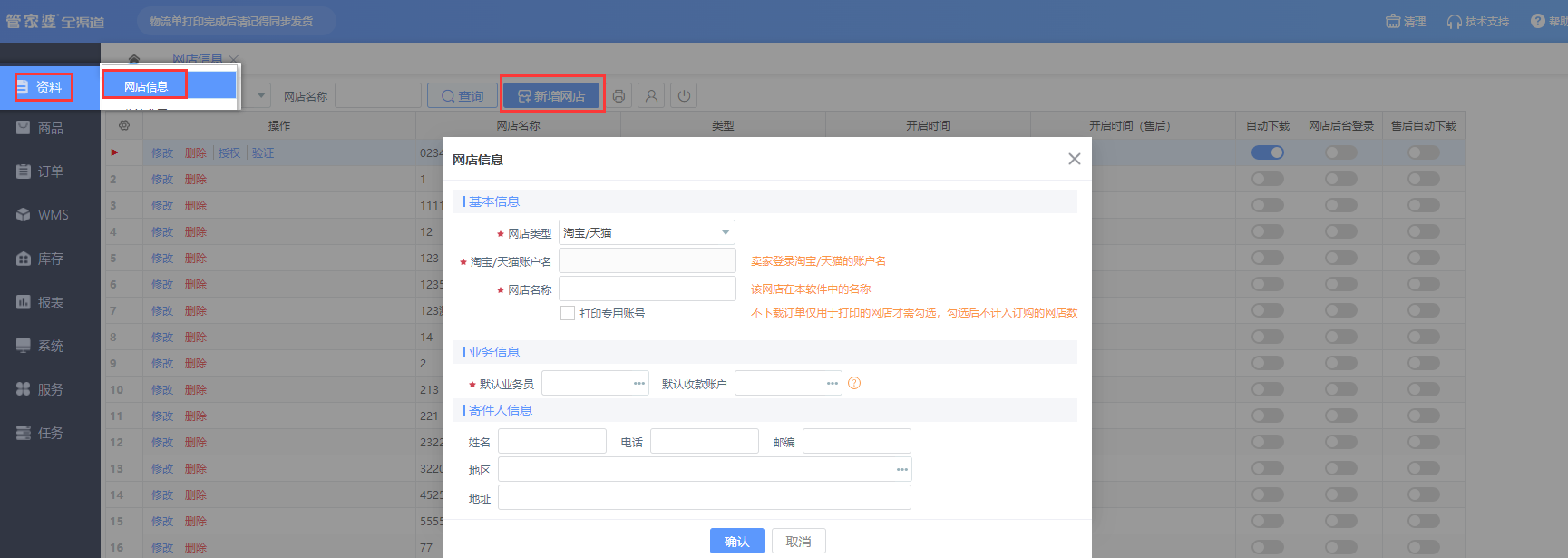Open the 订单 sidebar section
The width and height of the screenshot is (1568, 558).
click(40, 171)
